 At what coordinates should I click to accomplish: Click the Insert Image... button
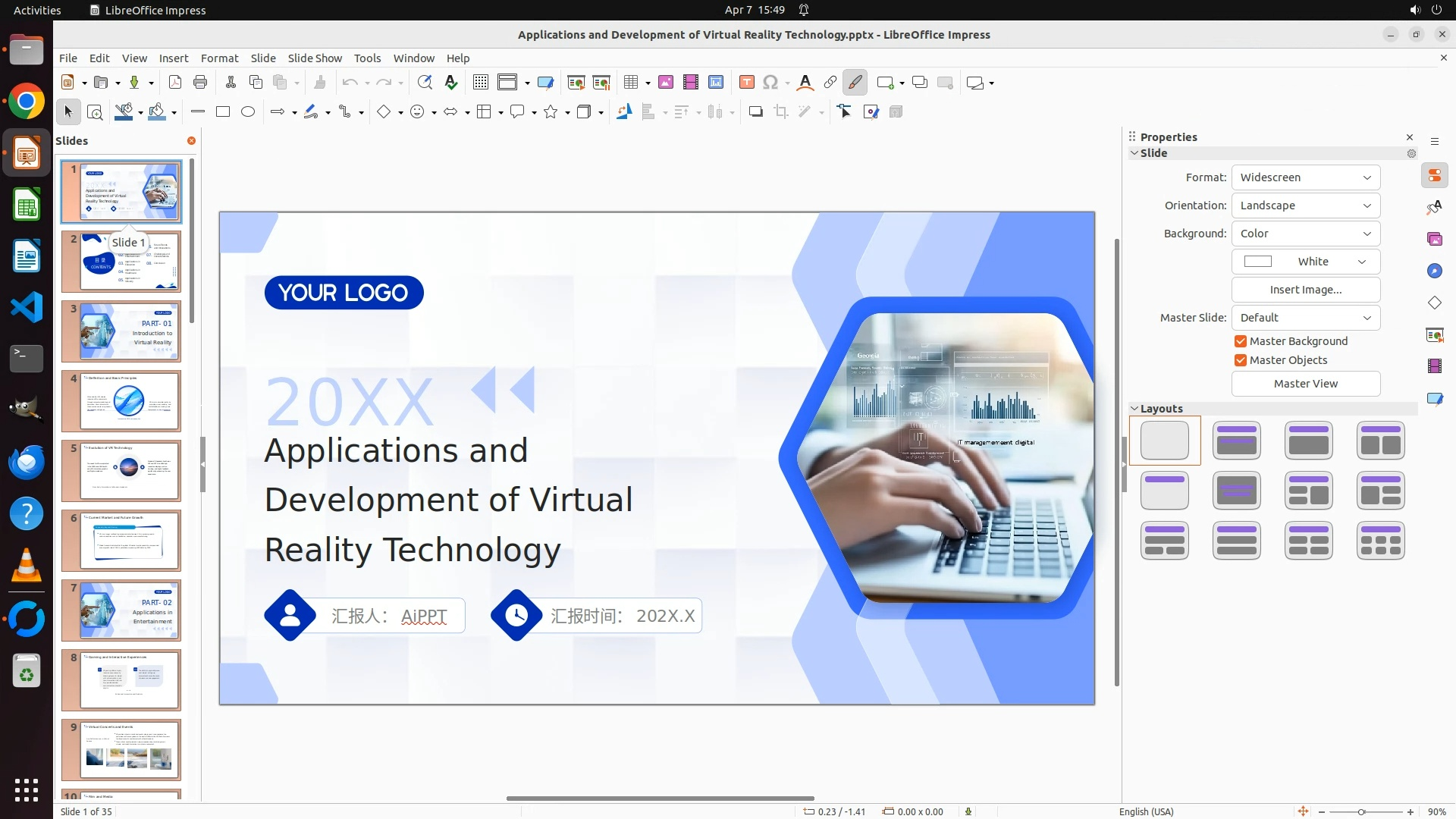(x=1305, y=290)
